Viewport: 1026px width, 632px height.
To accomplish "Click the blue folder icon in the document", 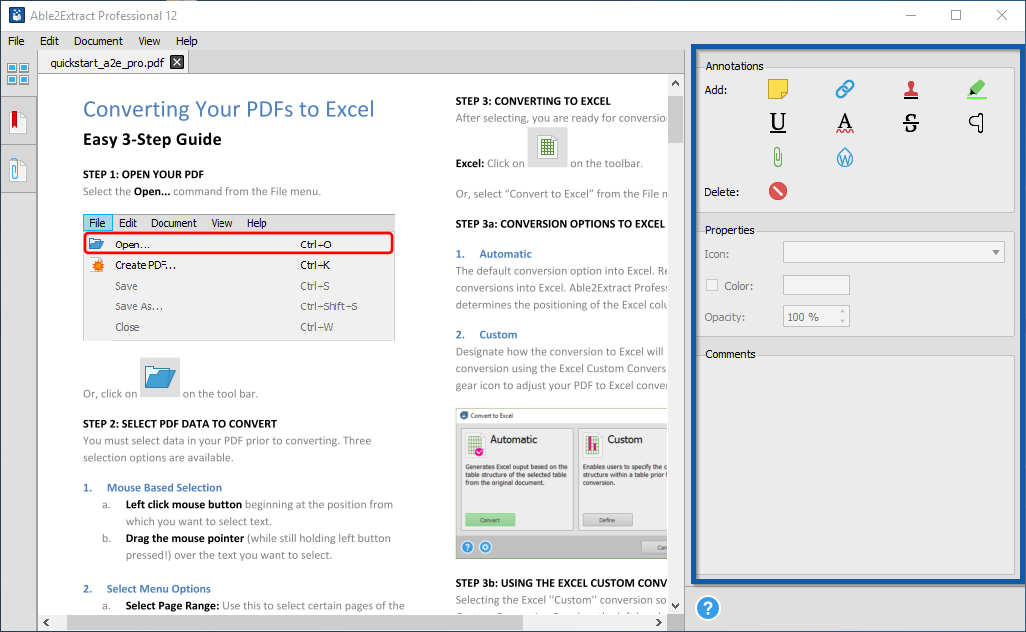I will (x=160, y=377).
